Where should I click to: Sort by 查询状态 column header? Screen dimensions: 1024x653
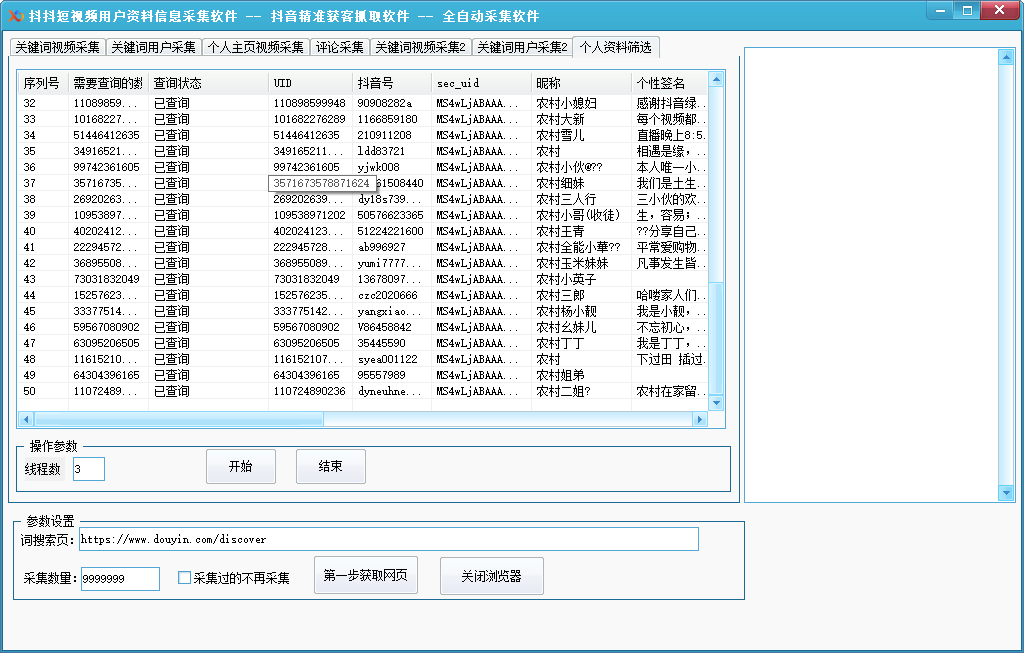208,83
